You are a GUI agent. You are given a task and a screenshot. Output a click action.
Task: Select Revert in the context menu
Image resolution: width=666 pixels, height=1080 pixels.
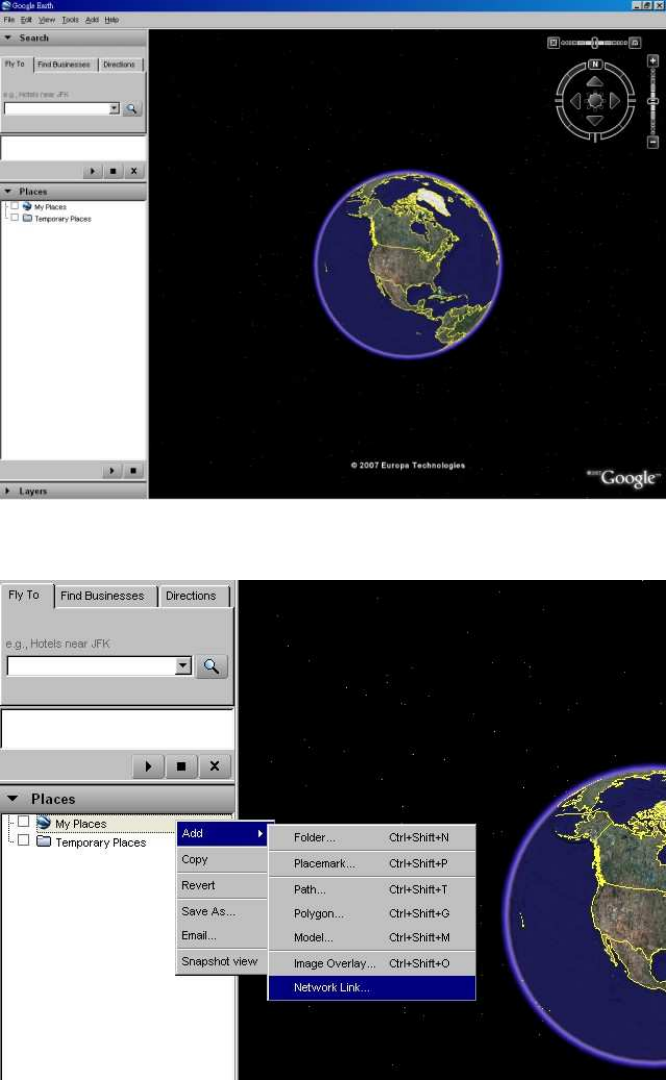coord(222,885)
